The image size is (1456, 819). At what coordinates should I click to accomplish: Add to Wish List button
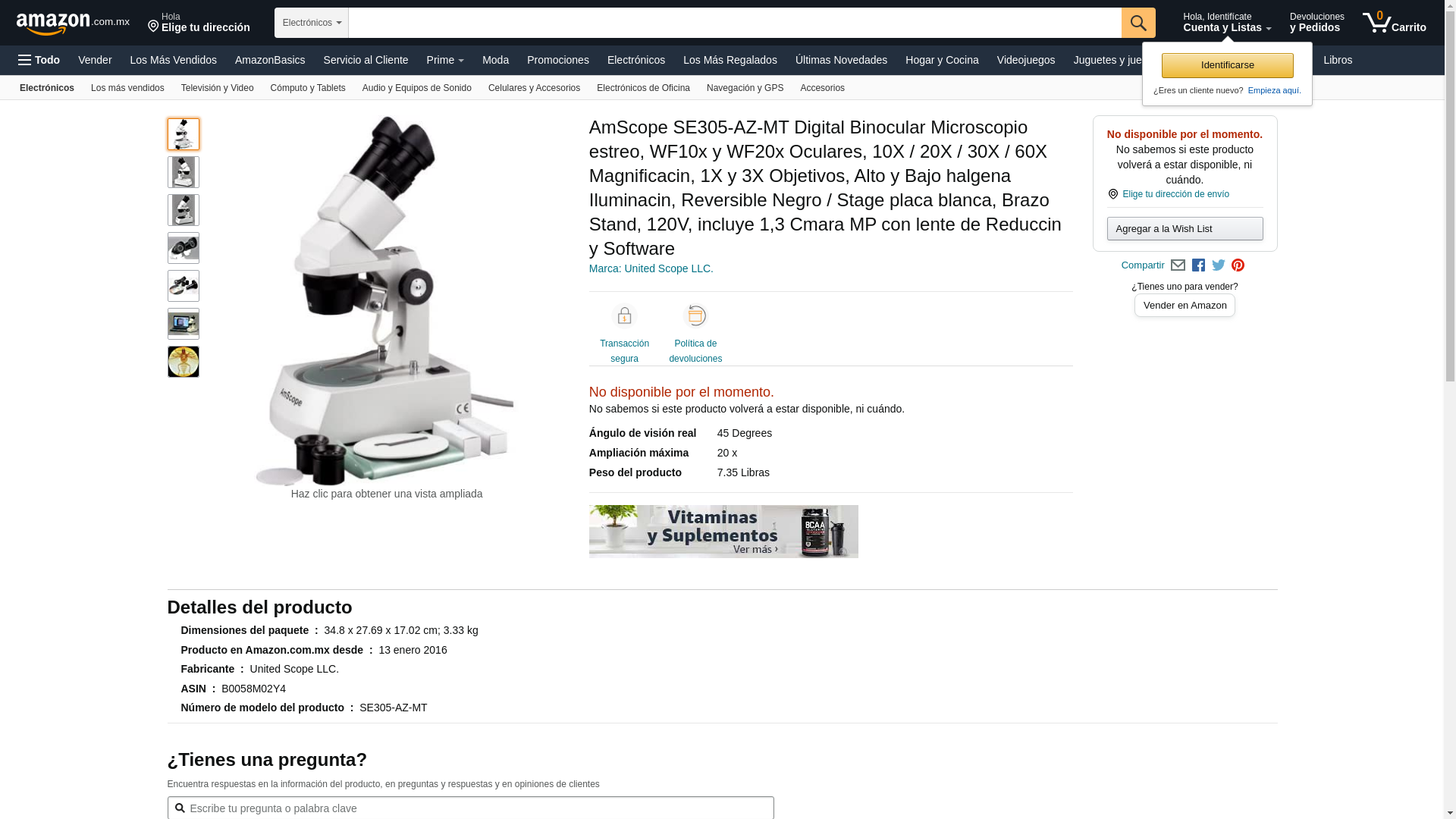pos(1185,229)
